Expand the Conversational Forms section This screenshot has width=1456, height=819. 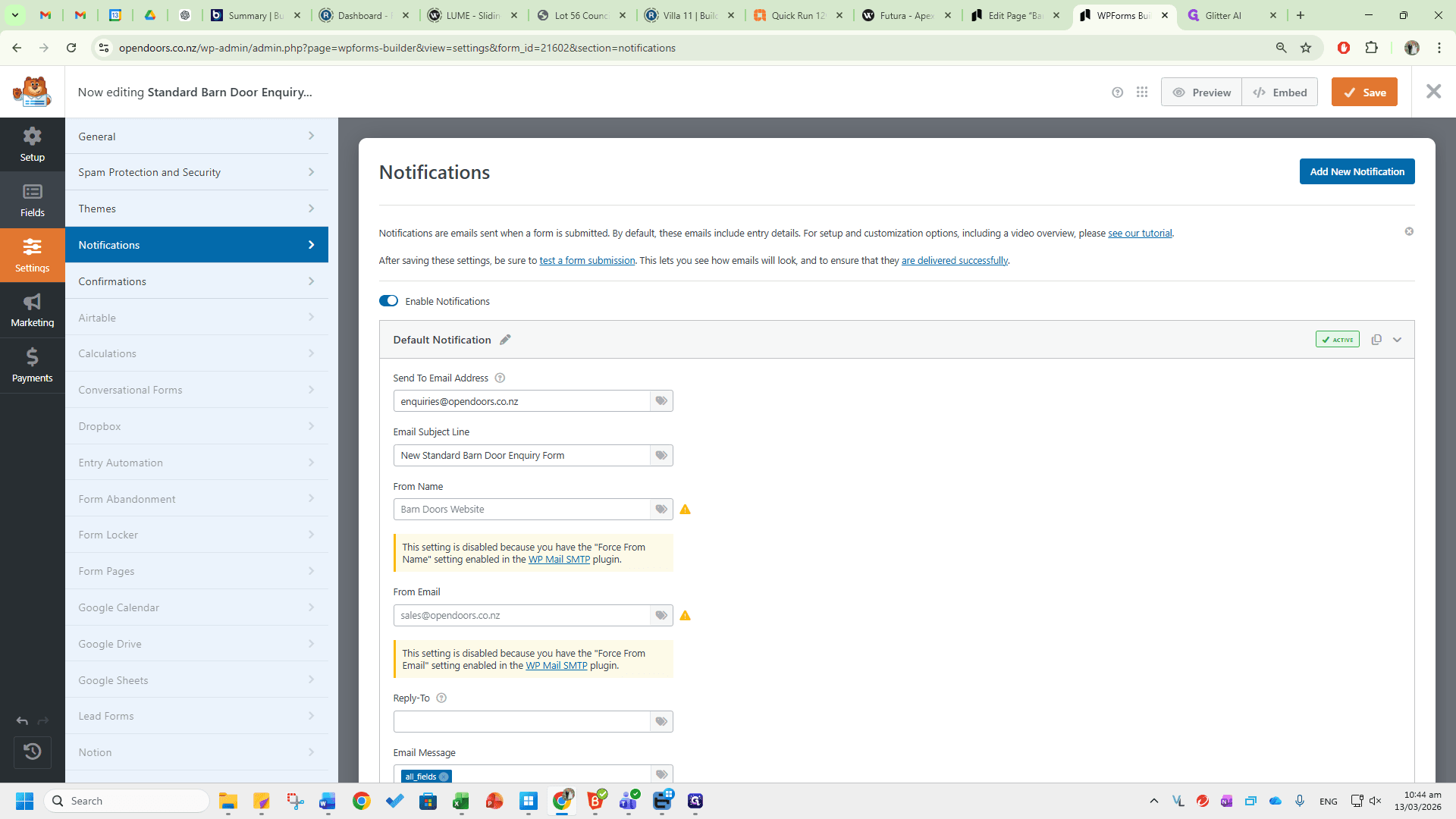click(x=196, y=390)
